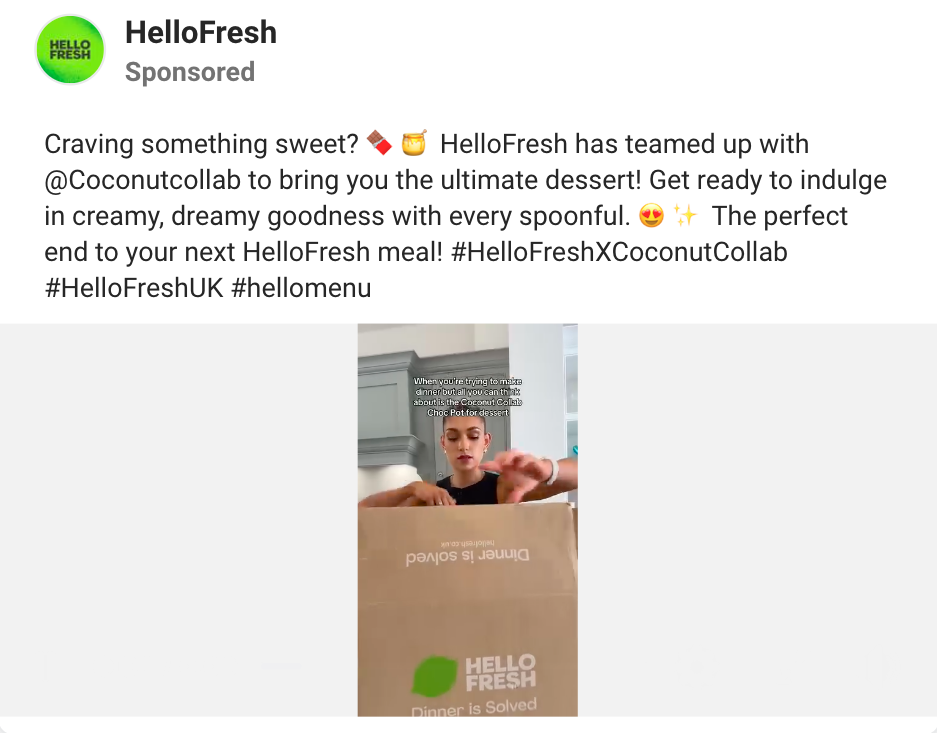Open the #hellomenu hashtag
The image size is (937, 733).
(x=301, y=288)
